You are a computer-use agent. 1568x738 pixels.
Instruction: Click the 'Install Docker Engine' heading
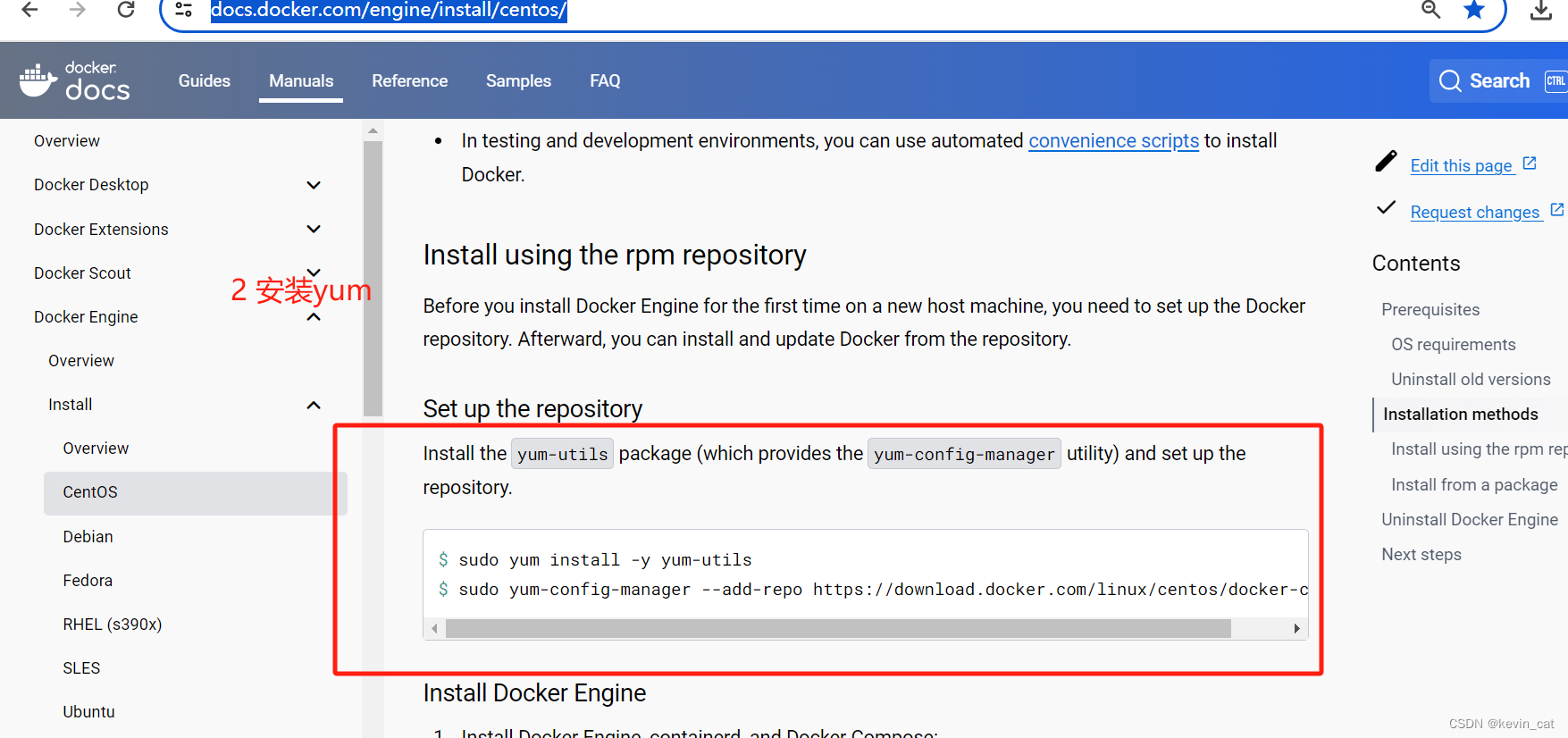pyautogui.click(x=534, y=693)
